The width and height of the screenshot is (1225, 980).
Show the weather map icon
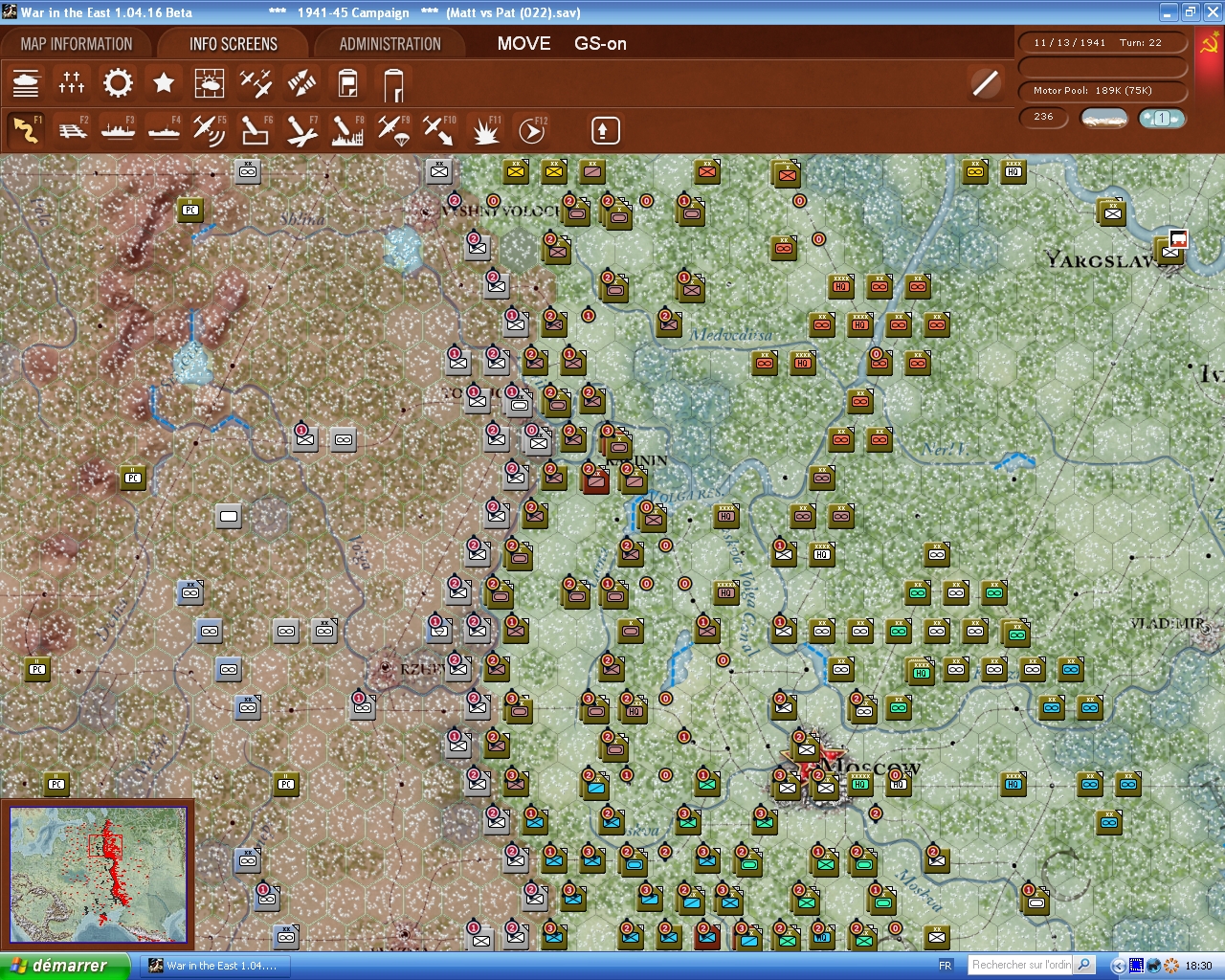pos(210,83)
